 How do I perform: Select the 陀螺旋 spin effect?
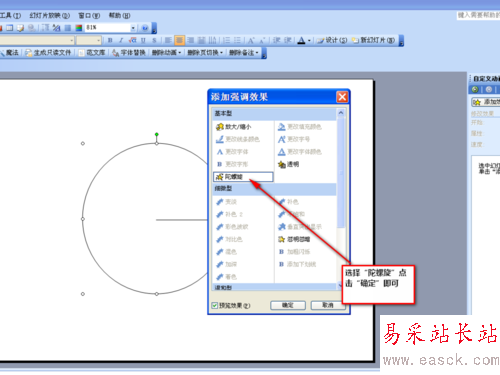243,177
